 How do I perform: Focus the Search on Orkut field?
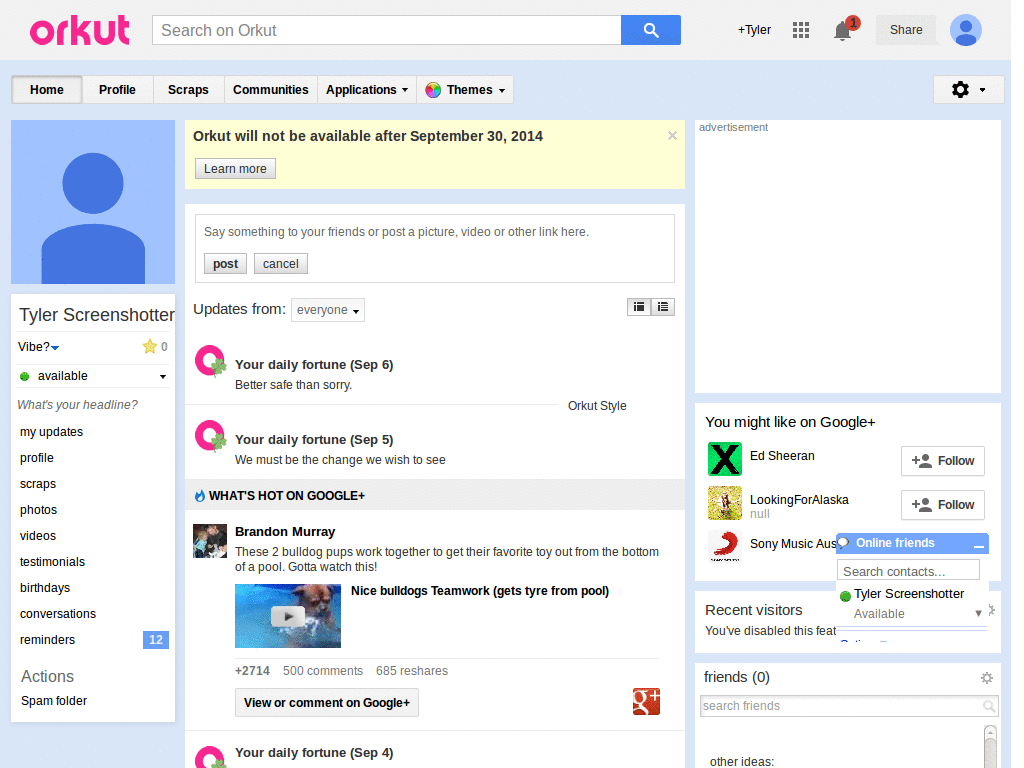(387, 30)
